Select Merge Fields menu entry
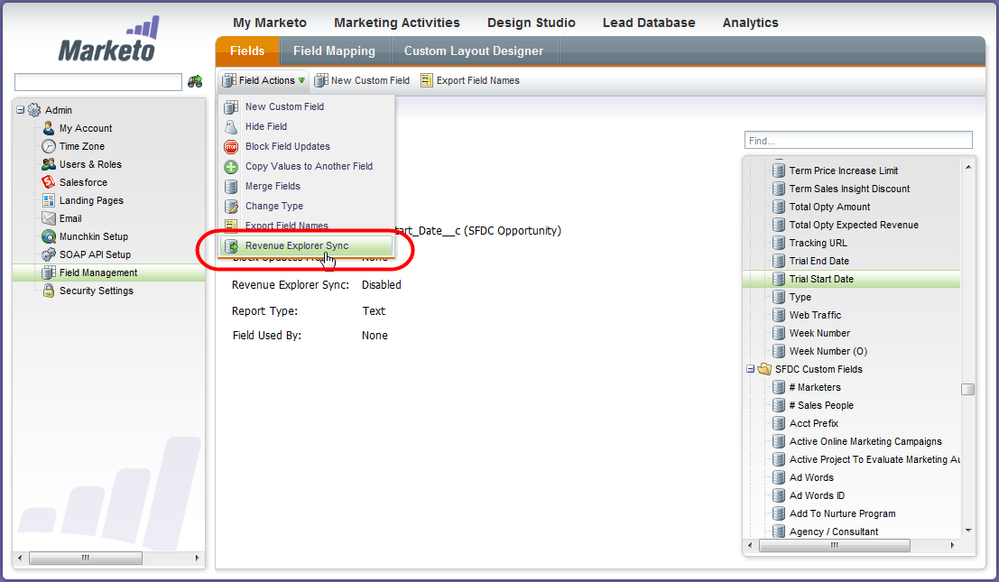Image resolution: width=999 pixels, height=582 pixels. (x=272, y=186)
